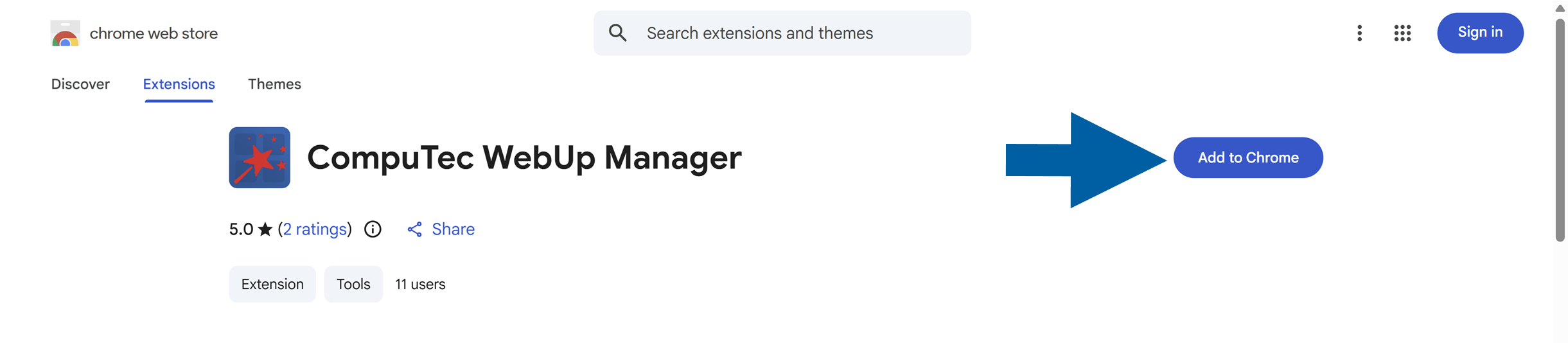Click the chrome web store title text
The width and height of the screenshot is (1568, 343).
click(154, 33)
